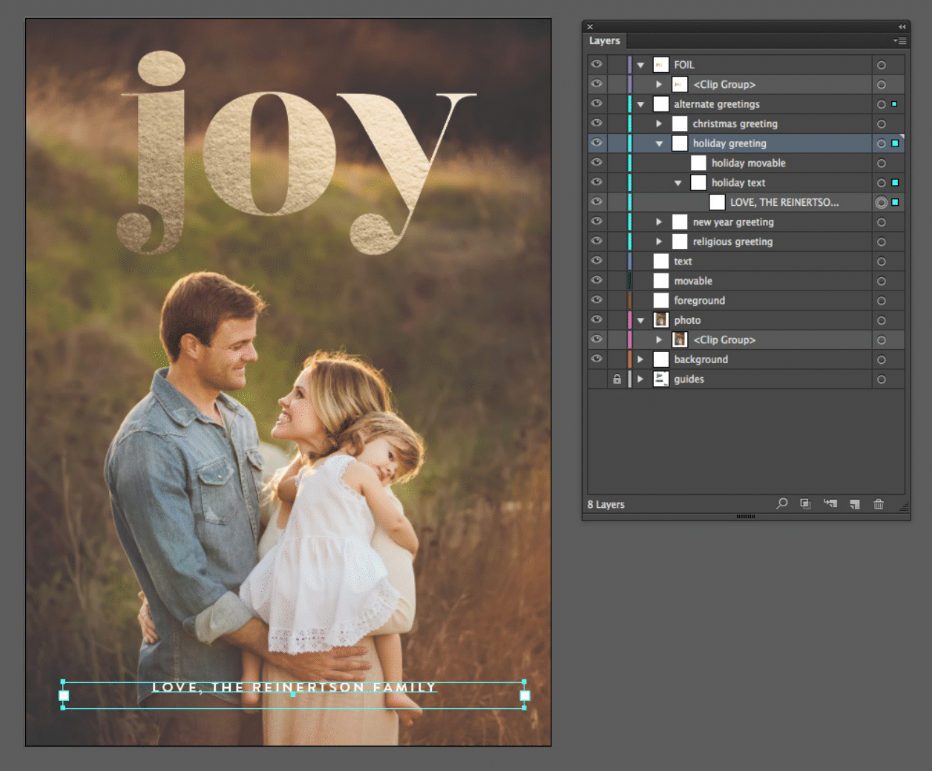Click the Delete Selection trash icon

click(879, 504)
